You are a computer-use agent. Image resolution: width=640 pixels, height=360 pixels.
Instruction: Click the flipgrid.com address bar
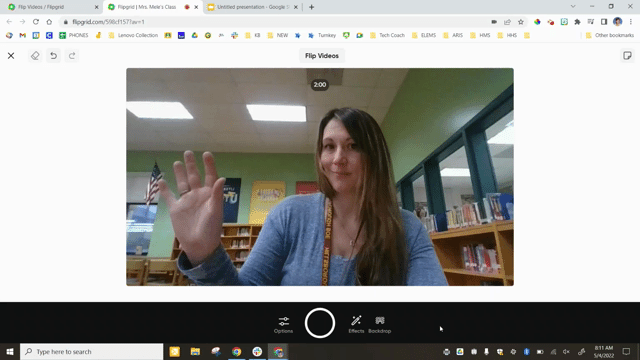pyautogui.click(x=273, y=22)
